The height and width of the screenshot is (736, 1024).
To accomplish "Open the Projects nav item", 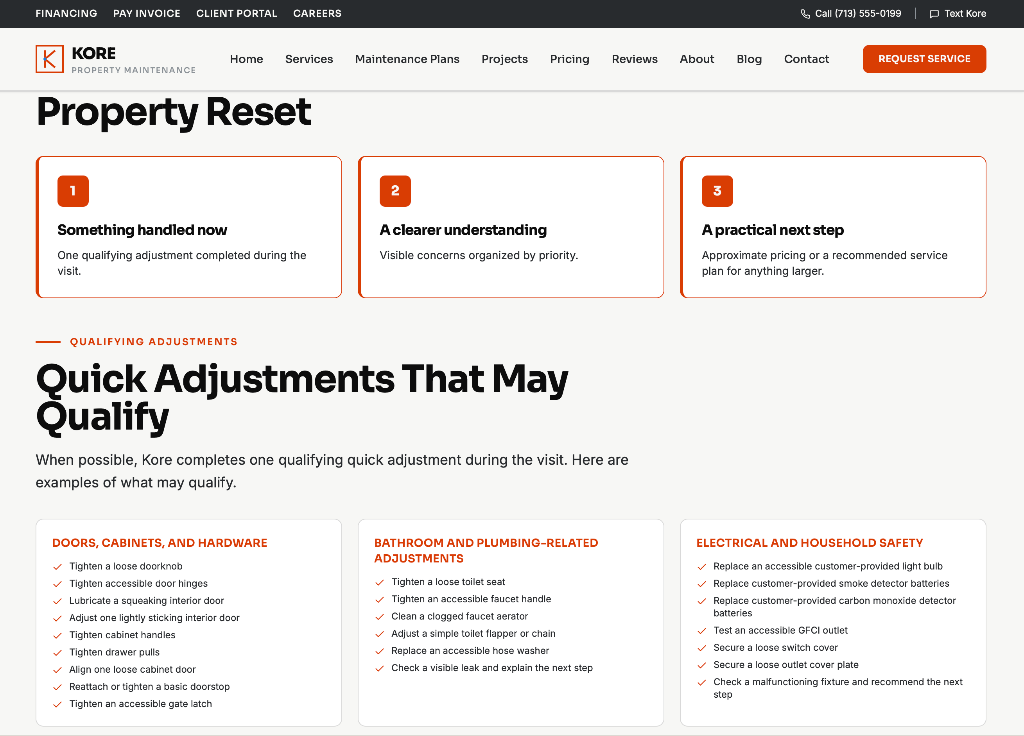I will 504,59.
